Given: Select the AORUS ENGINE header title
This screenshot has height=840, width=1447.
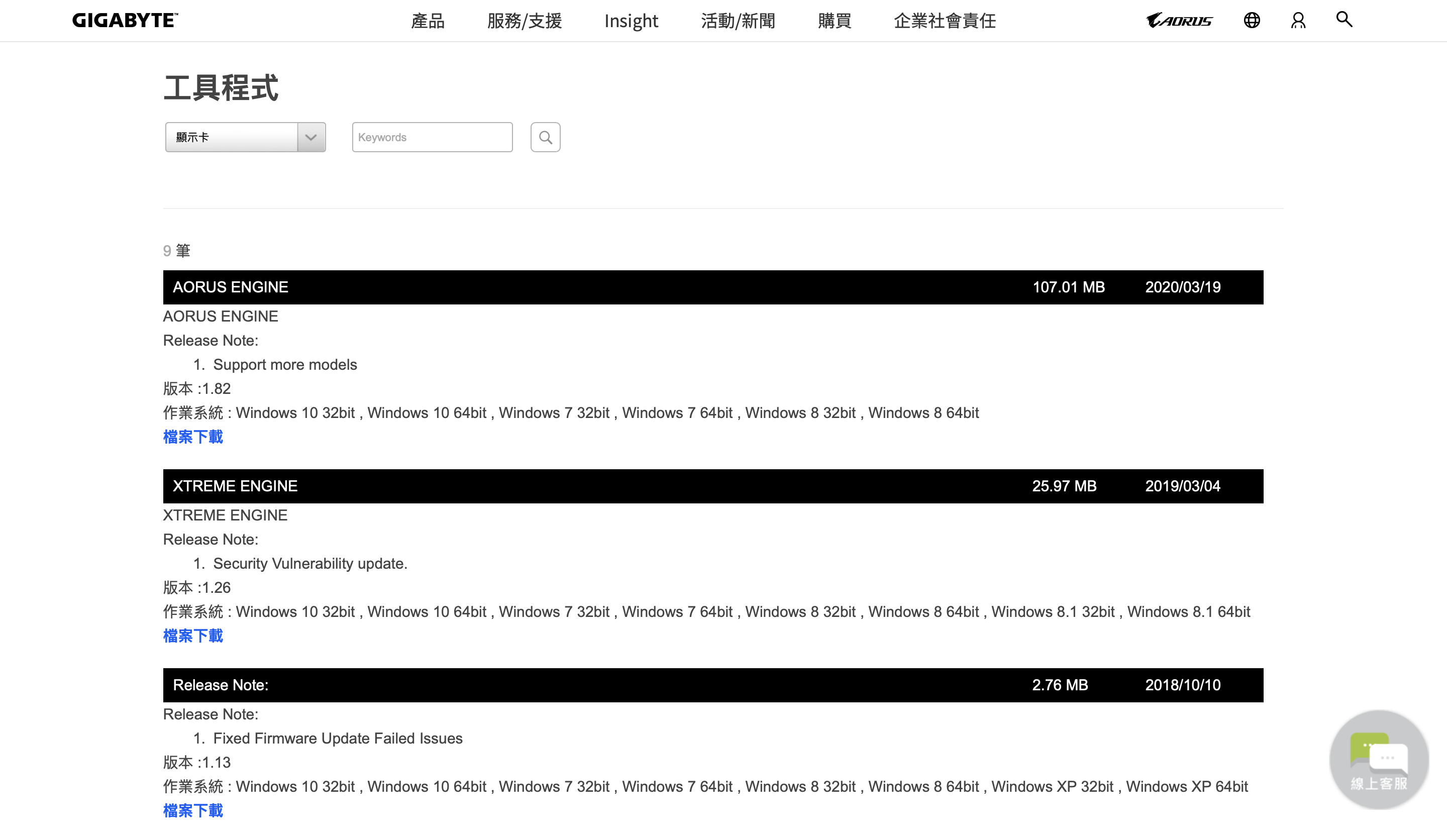Looking at the screenshot, I should pos(231,287).
